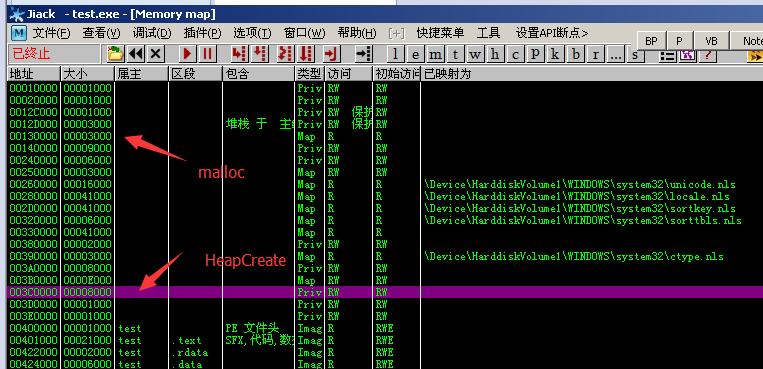Sort by the 属主 column header

click(142, 74)
